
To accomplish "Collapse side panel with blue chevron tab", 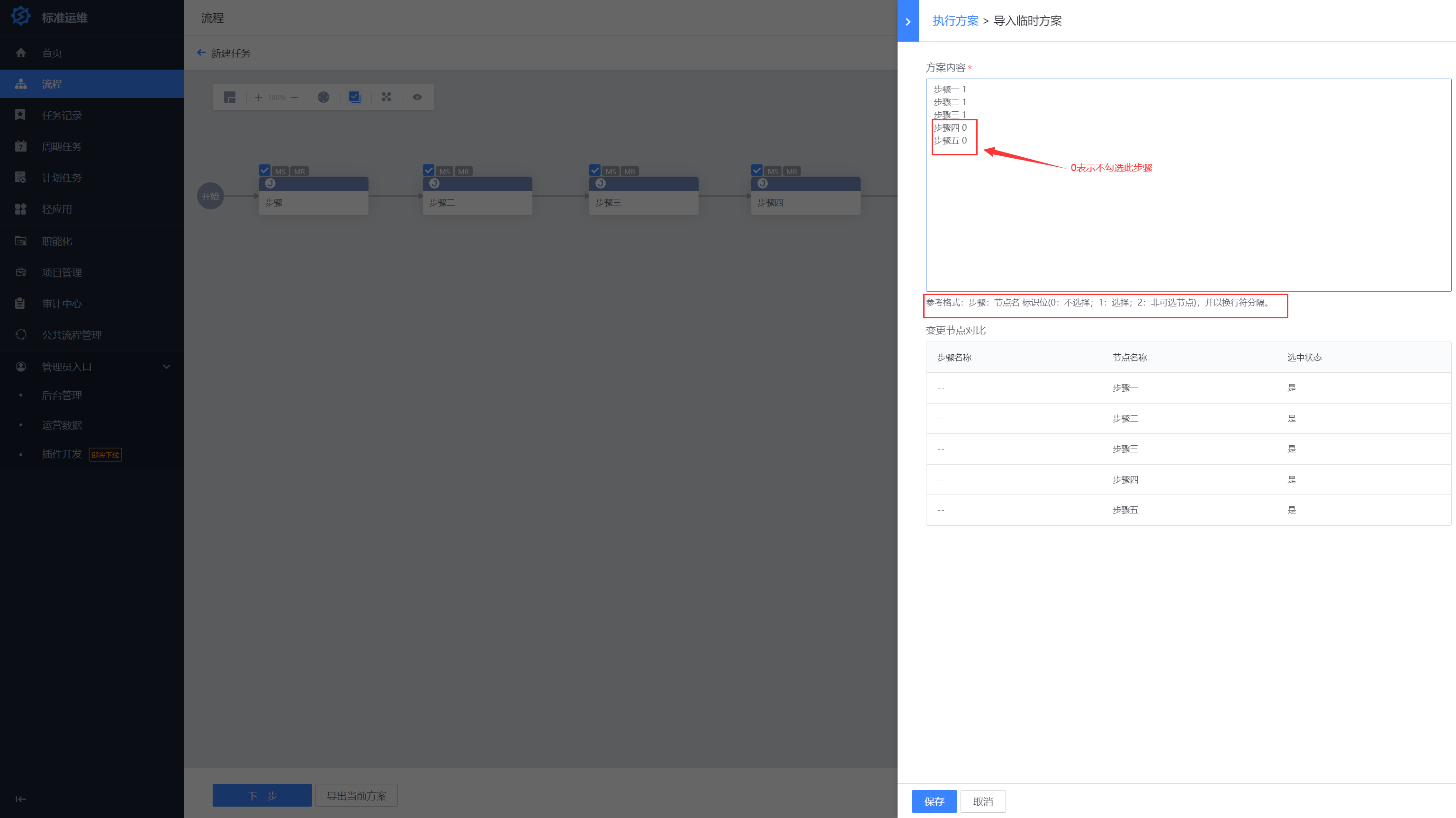I will point(908,21).
